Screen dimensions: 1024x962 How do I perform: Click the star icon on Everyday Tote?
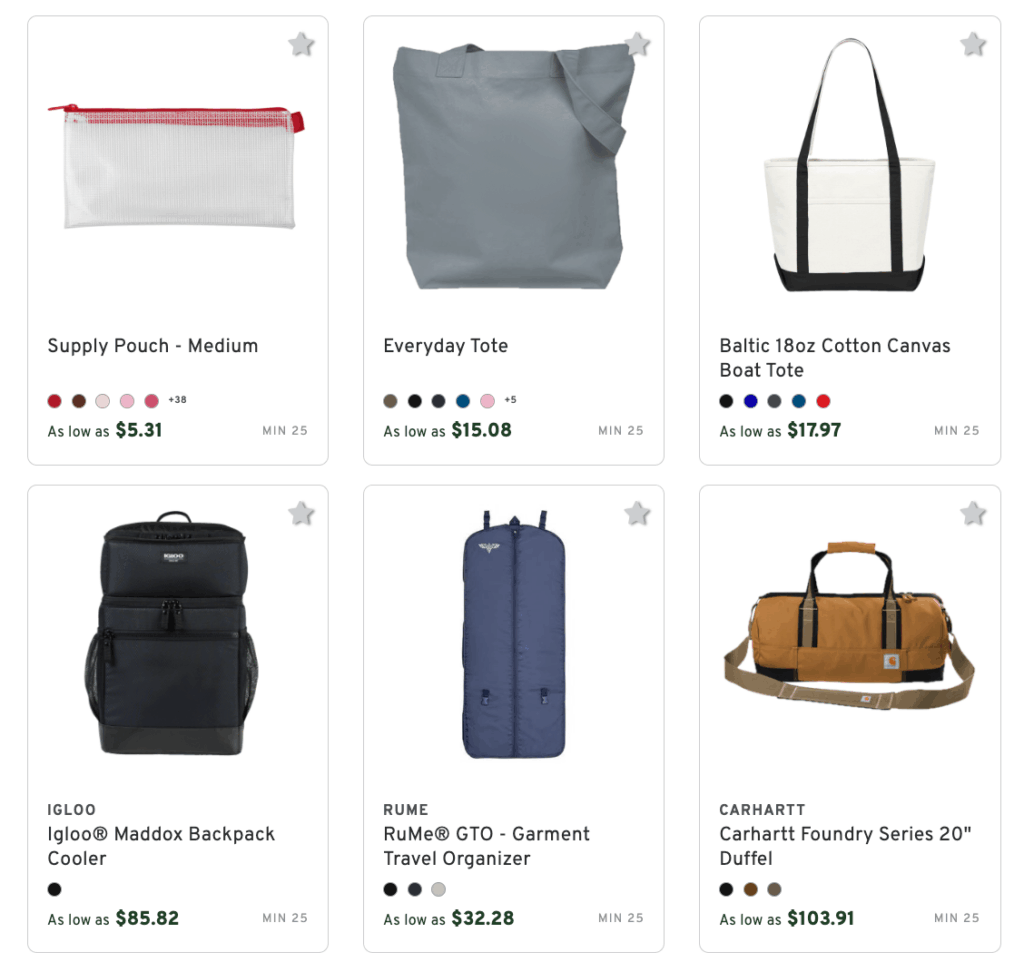[637, 44]
